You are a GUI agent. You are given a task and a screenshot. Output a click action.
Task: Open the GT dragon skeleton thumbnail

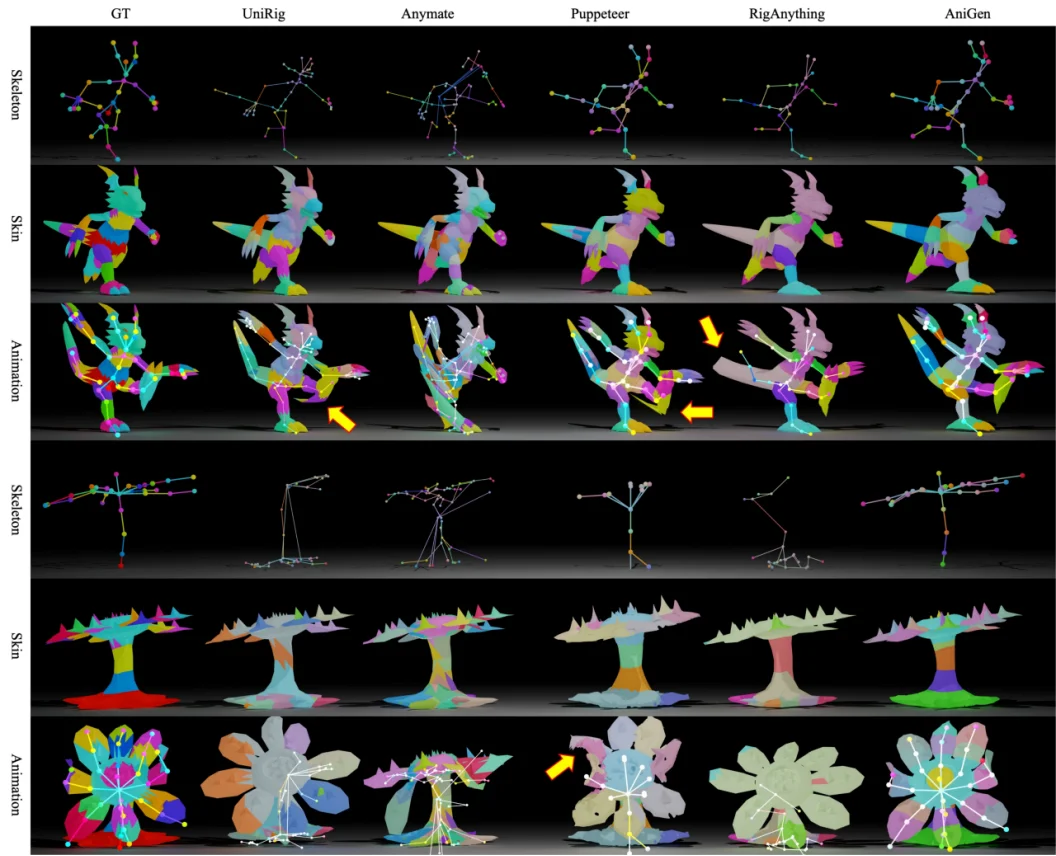click(110, 97)
